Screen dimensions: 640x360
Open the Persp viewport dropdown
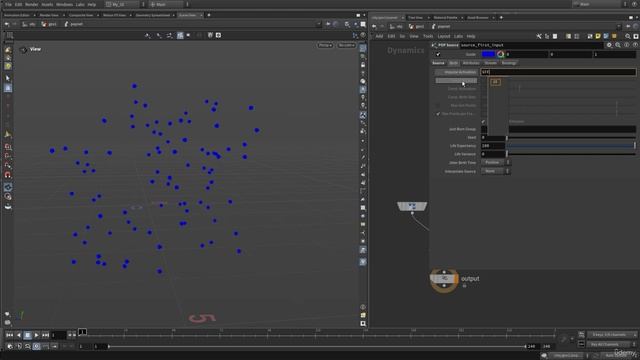[325, 45]
